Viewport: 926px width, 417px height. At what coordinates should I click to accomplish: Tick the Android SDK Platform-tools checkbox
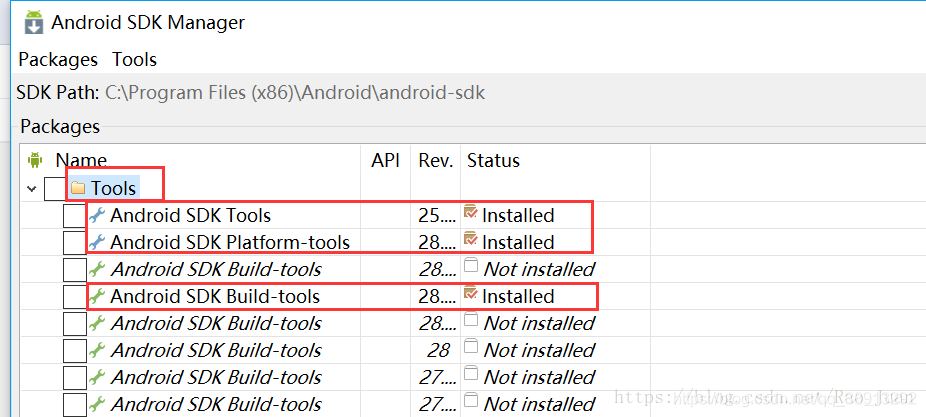pyautogui.click(x=74, y=242)
